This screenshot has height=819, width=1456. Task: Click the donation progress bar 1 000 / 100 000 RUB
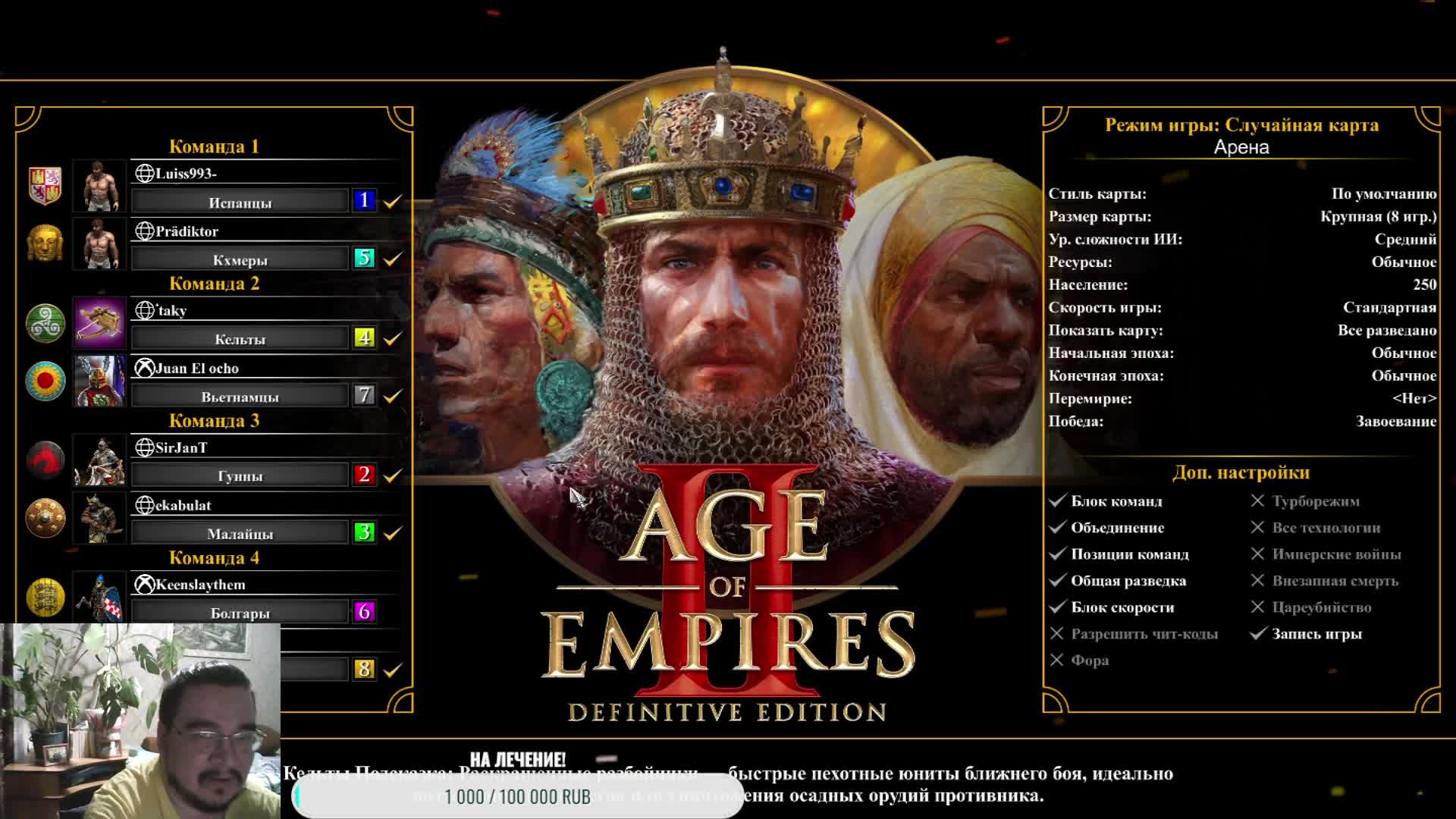tap(517, 797)
